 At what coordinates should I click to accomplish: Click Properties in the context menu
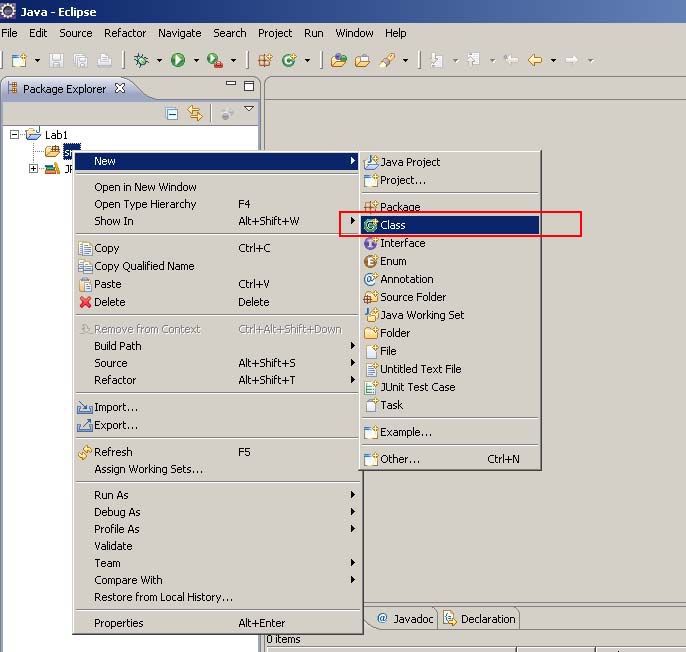click(217, 623)
